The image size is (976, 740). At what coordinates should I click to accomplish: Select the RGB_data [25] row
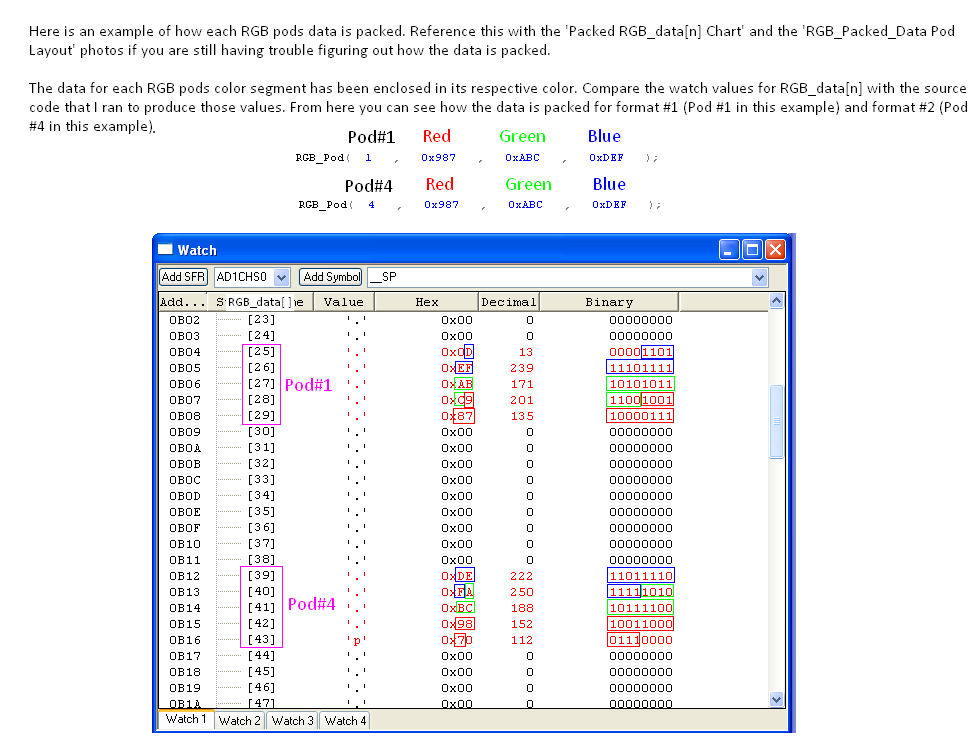pyautogui.click(x=261, y=352)
